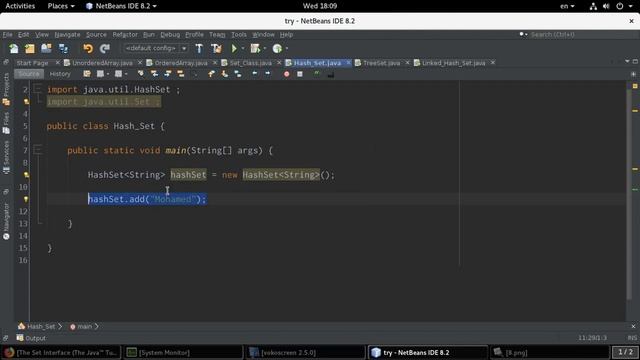Click hint lightbulb beside hashSet.add line
This screenshot has width=640, height=360.
[x=26, y=199]
